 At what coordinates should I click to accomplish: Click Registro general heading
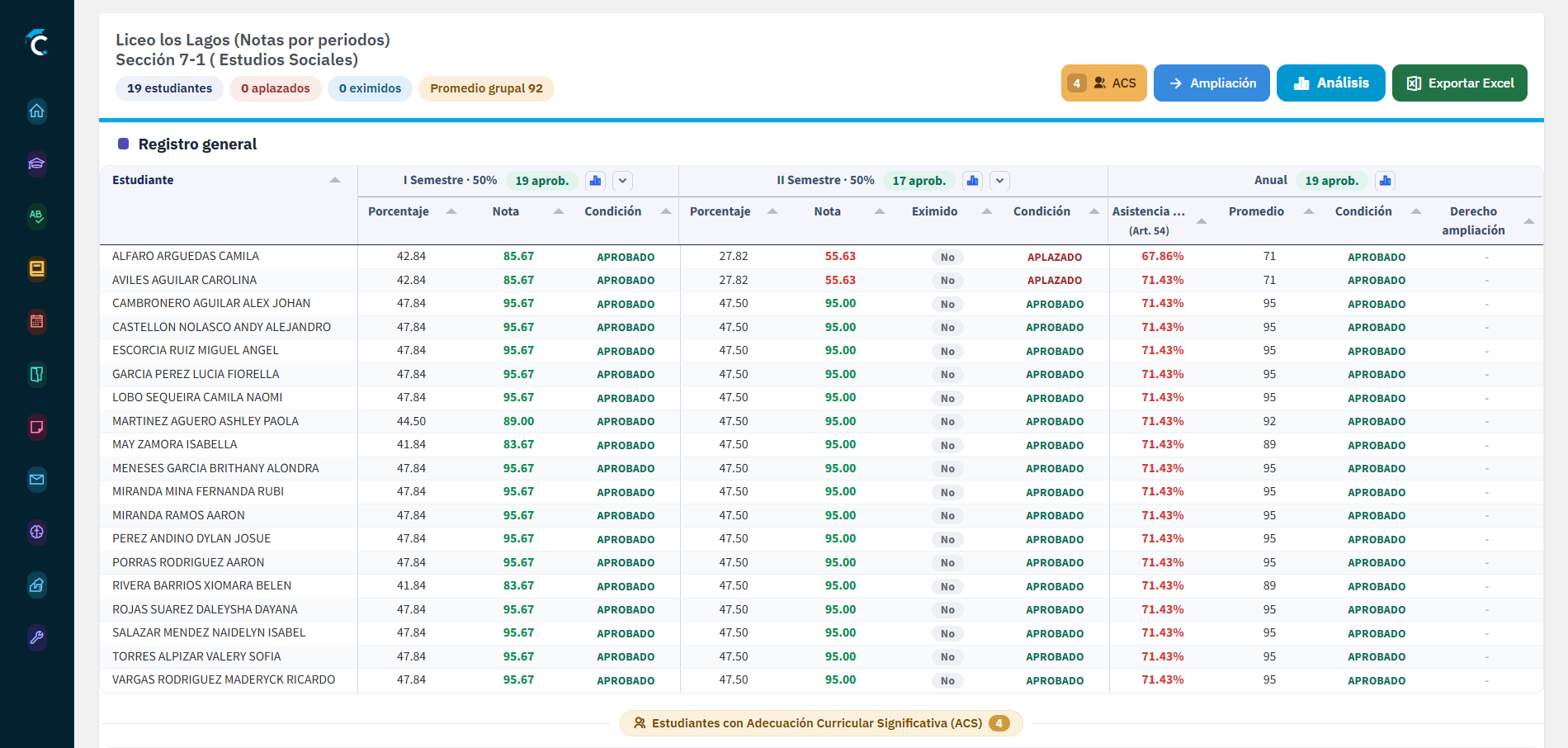[197, 144]
